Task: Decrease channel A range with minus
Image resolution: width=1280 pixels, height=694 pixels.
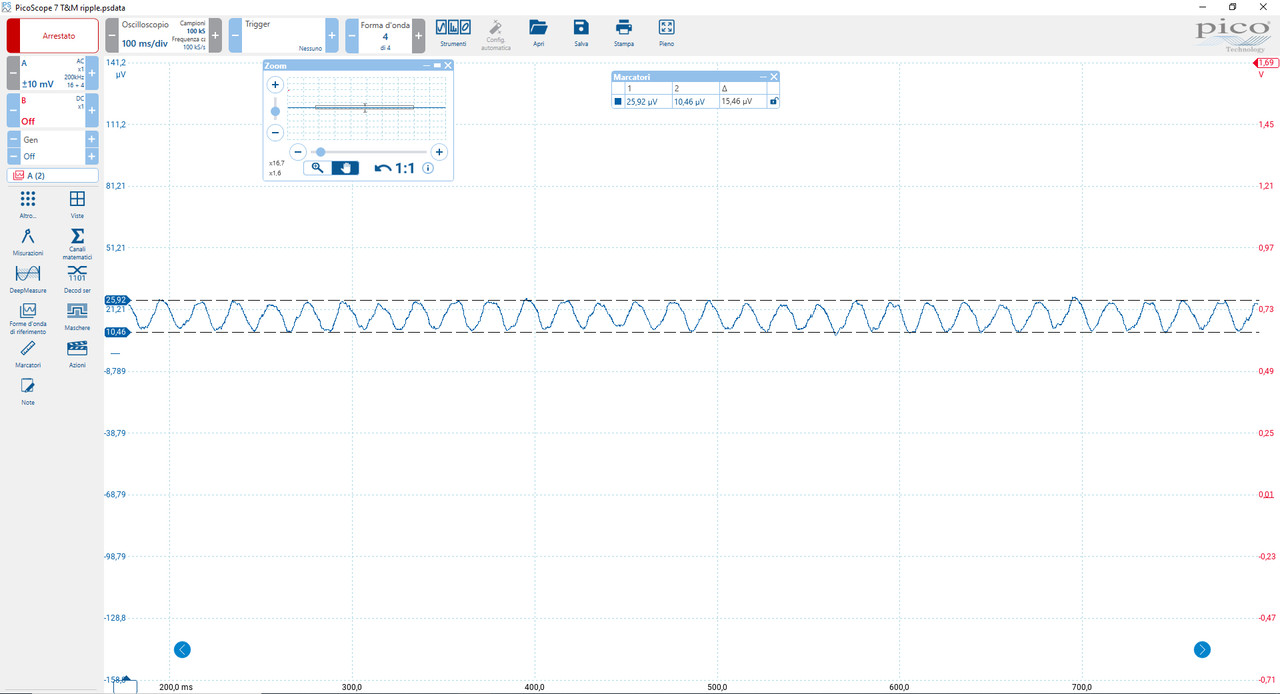Action: pos(13,73)
